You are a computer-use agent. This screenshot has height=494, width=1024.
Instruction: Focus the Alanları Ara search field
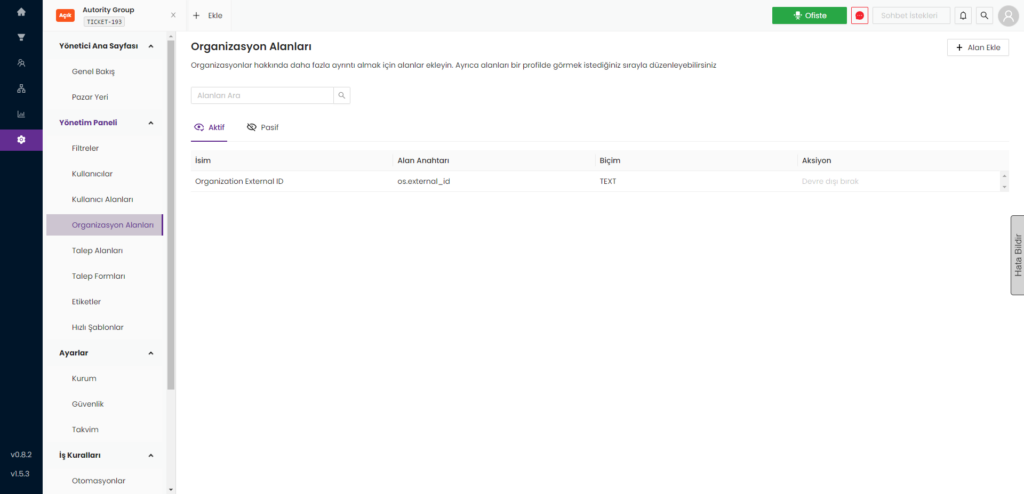tap(262, 95)
